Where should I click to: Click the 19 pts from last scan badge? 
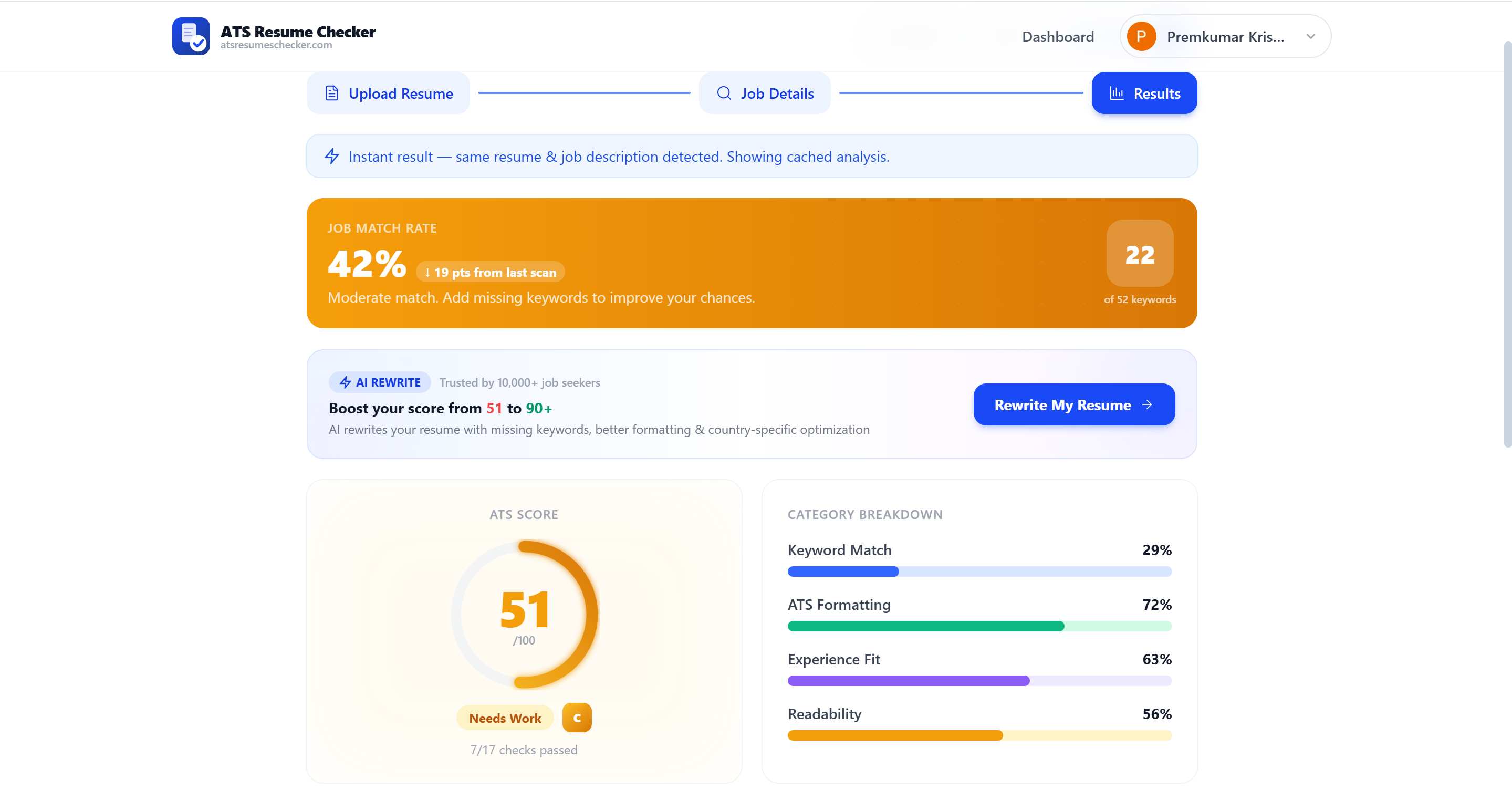pyautogui.click(x=490, y=272)
